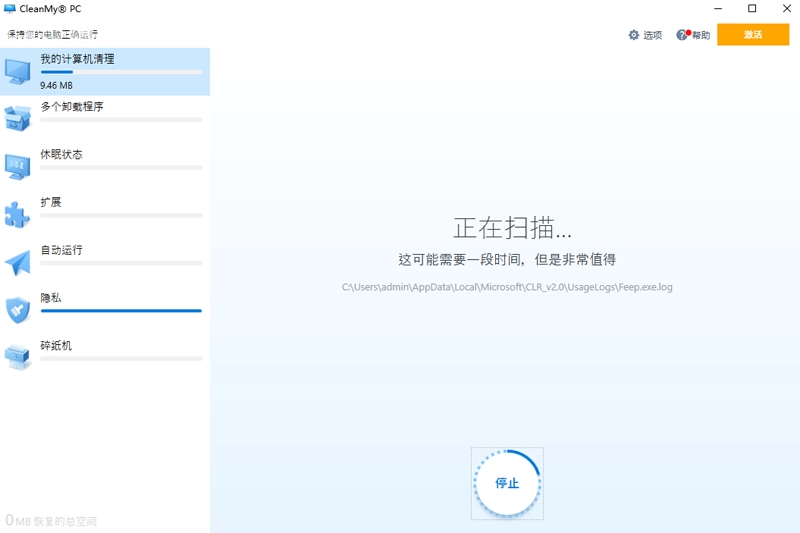Viewport: 800px width, 533px height.
Task: Click the Shredder icon
Action: 18,358
